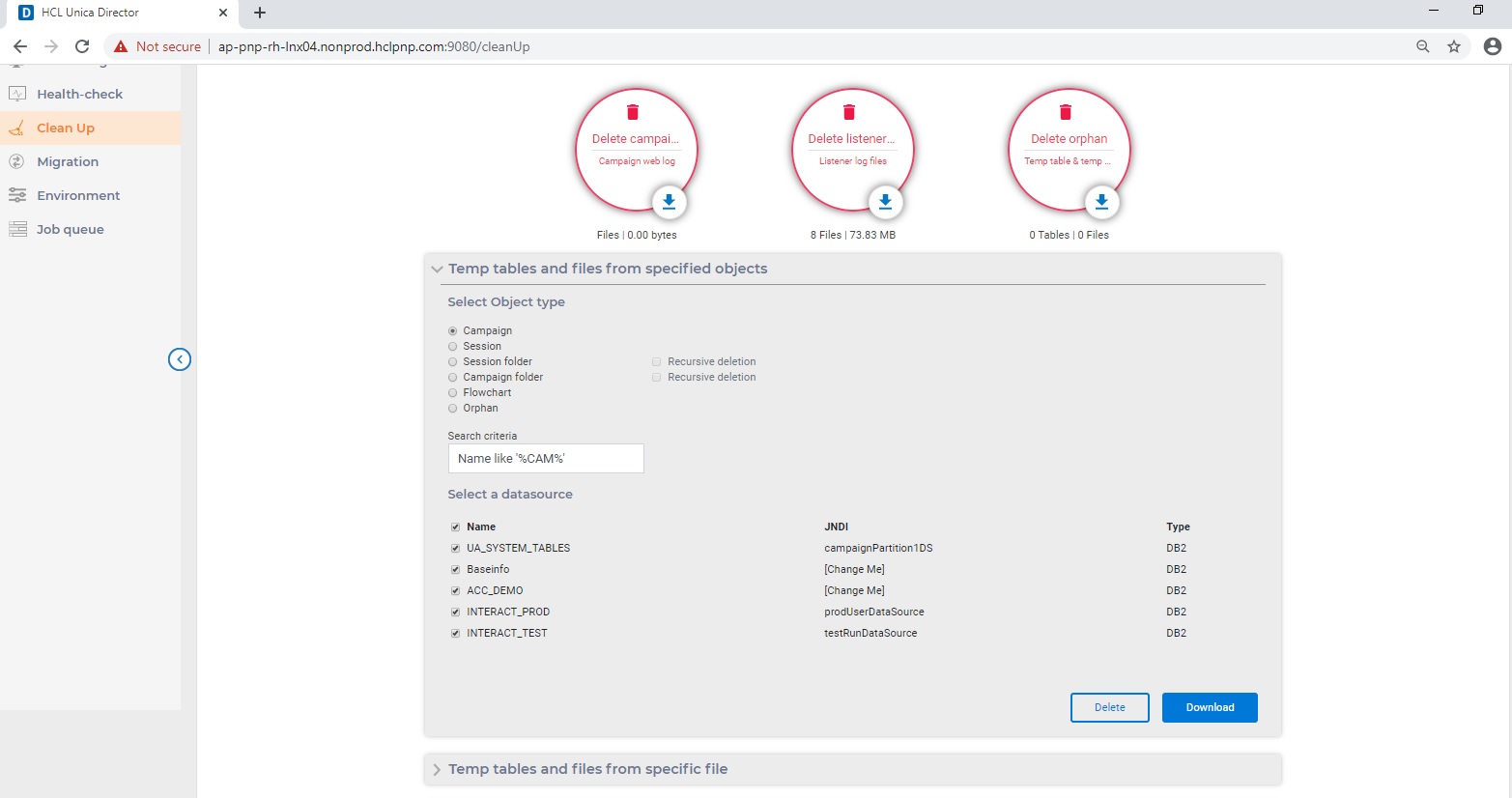The width and height of the screenshot is (1512, 798).
Task: Click the campaignPartition1DS JNDI value
Action: (x=878, y=548)
